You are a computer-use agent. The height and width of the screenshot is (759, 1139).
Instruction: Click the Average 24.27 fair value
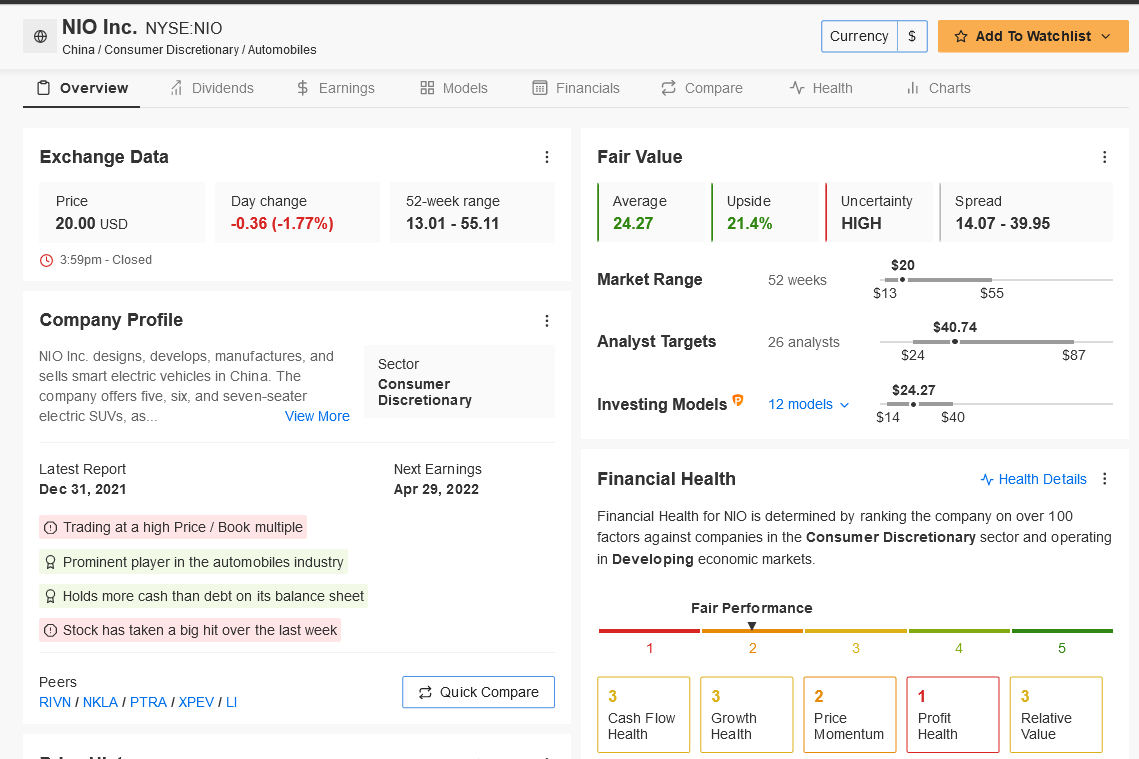pyautogui.click(x=633, y=224)
